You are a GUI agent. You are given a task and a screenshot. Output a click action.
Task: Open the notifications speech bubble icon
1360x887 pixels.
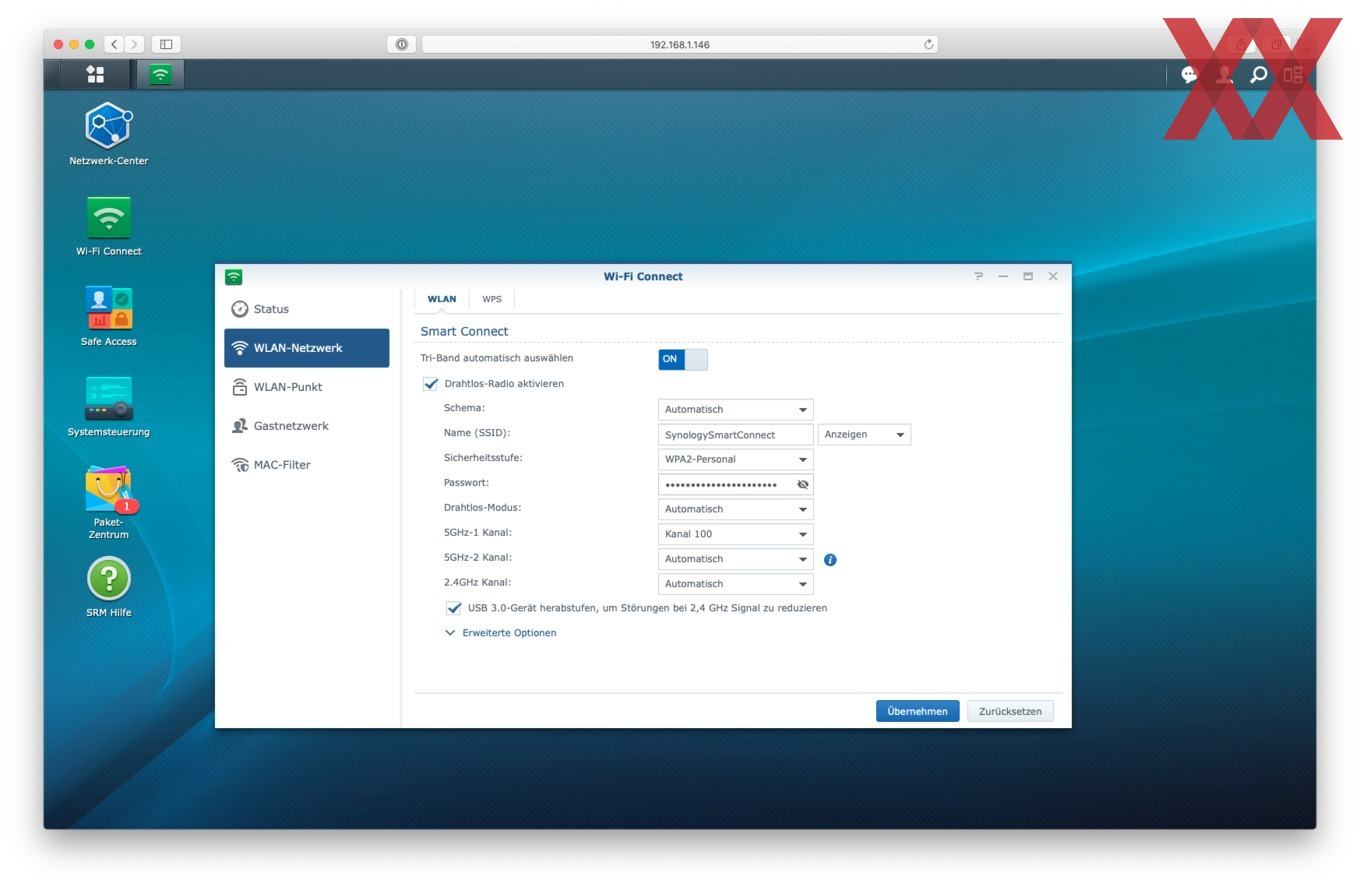tap(1189, 74)
